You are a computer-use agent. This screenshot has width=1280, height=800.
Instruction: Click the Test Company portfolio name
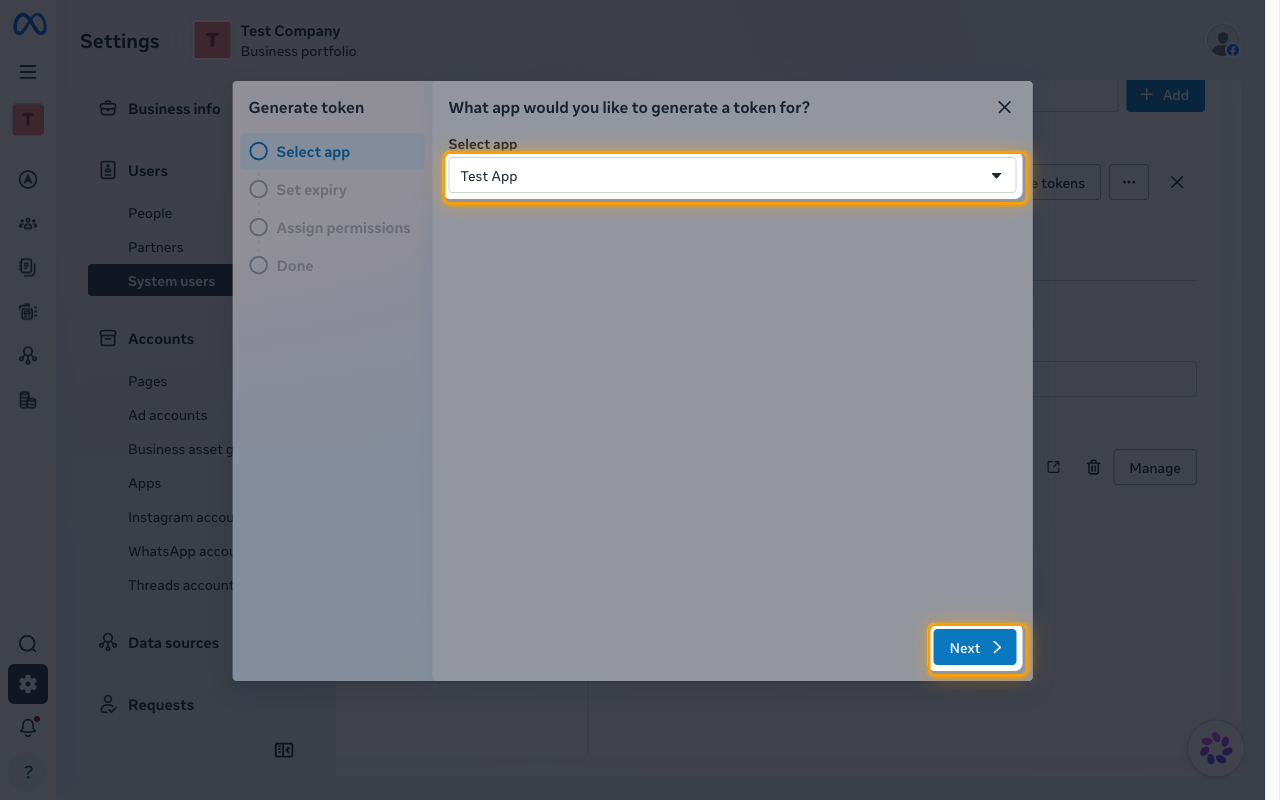(290, 31)
